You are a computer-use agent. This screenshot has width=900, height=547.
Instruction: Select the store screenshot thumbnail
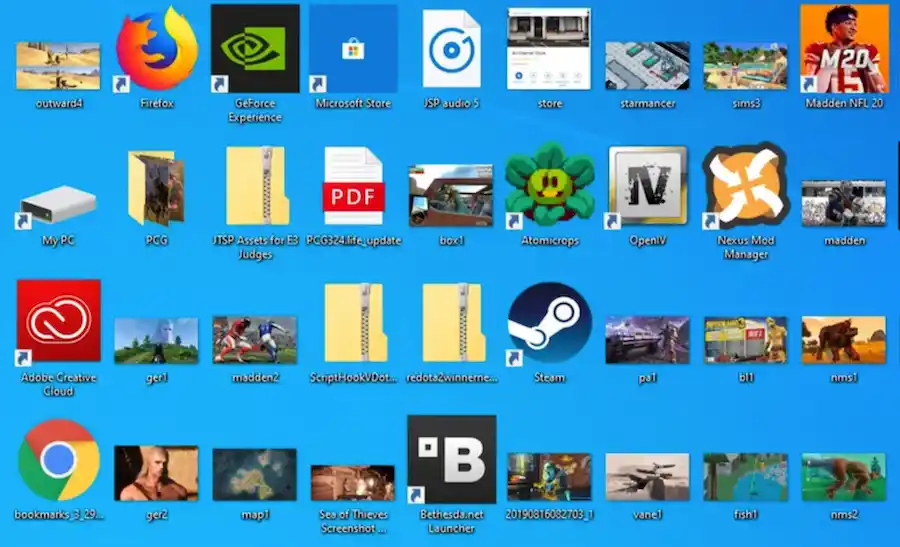[x=549, y=49]
